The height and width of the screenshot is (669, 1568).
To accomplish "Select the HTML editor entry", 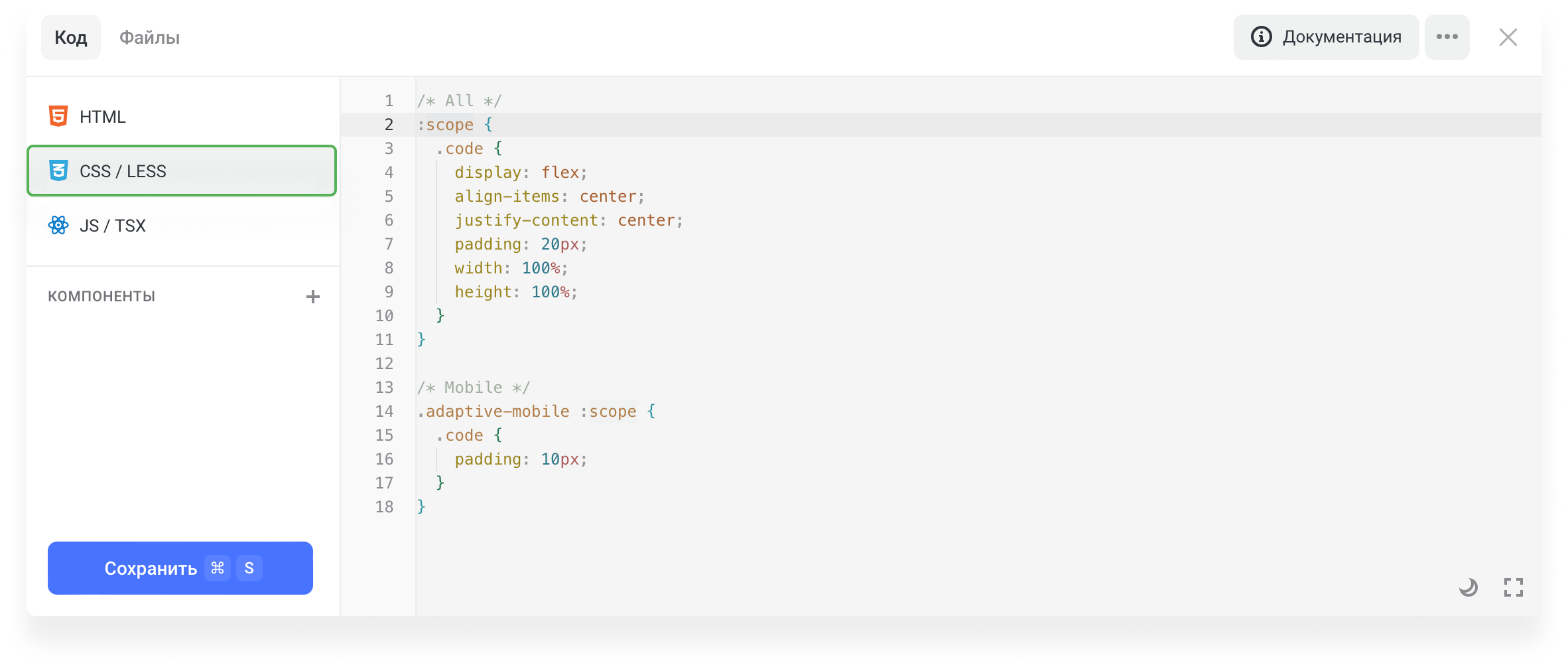I will click(x=182, y=117).
